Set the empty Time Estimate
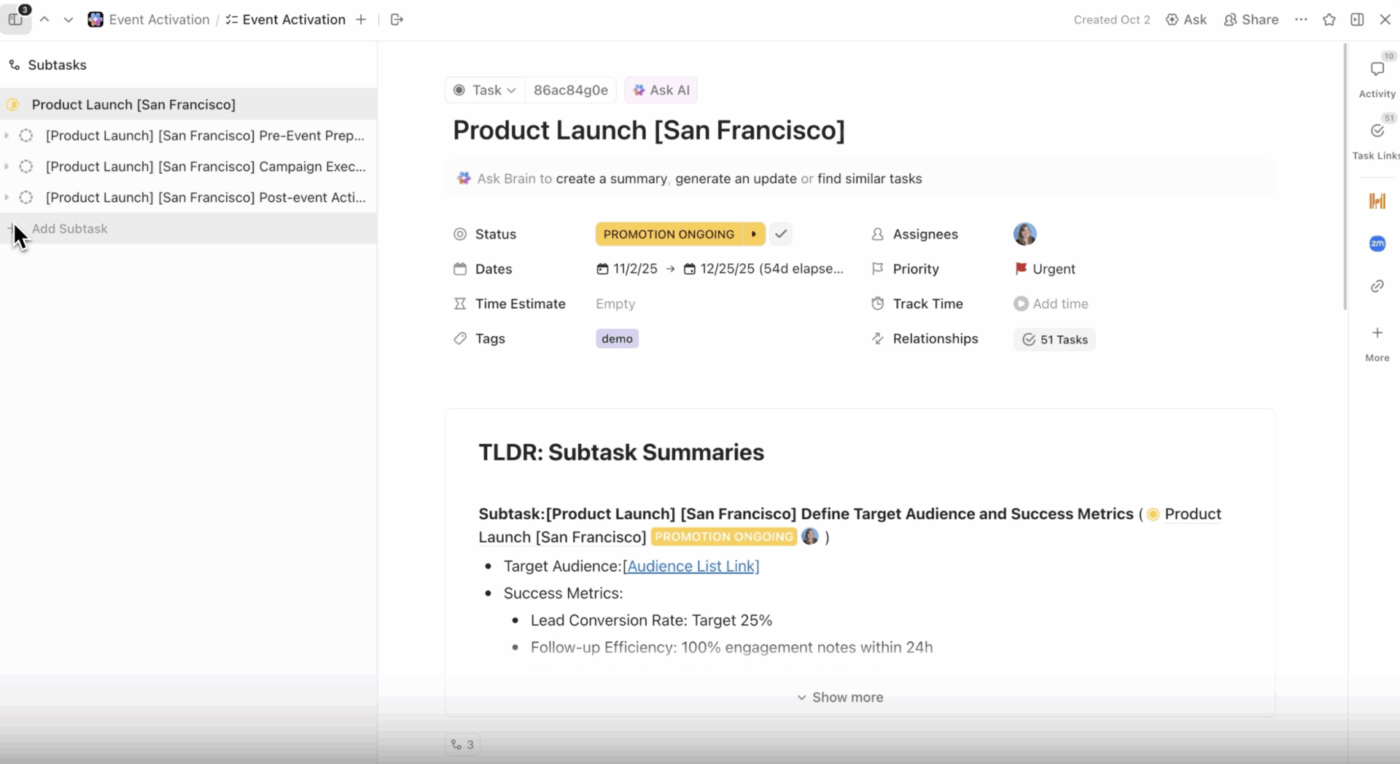This screenshot has height=764, width=1400. [615, 304]
